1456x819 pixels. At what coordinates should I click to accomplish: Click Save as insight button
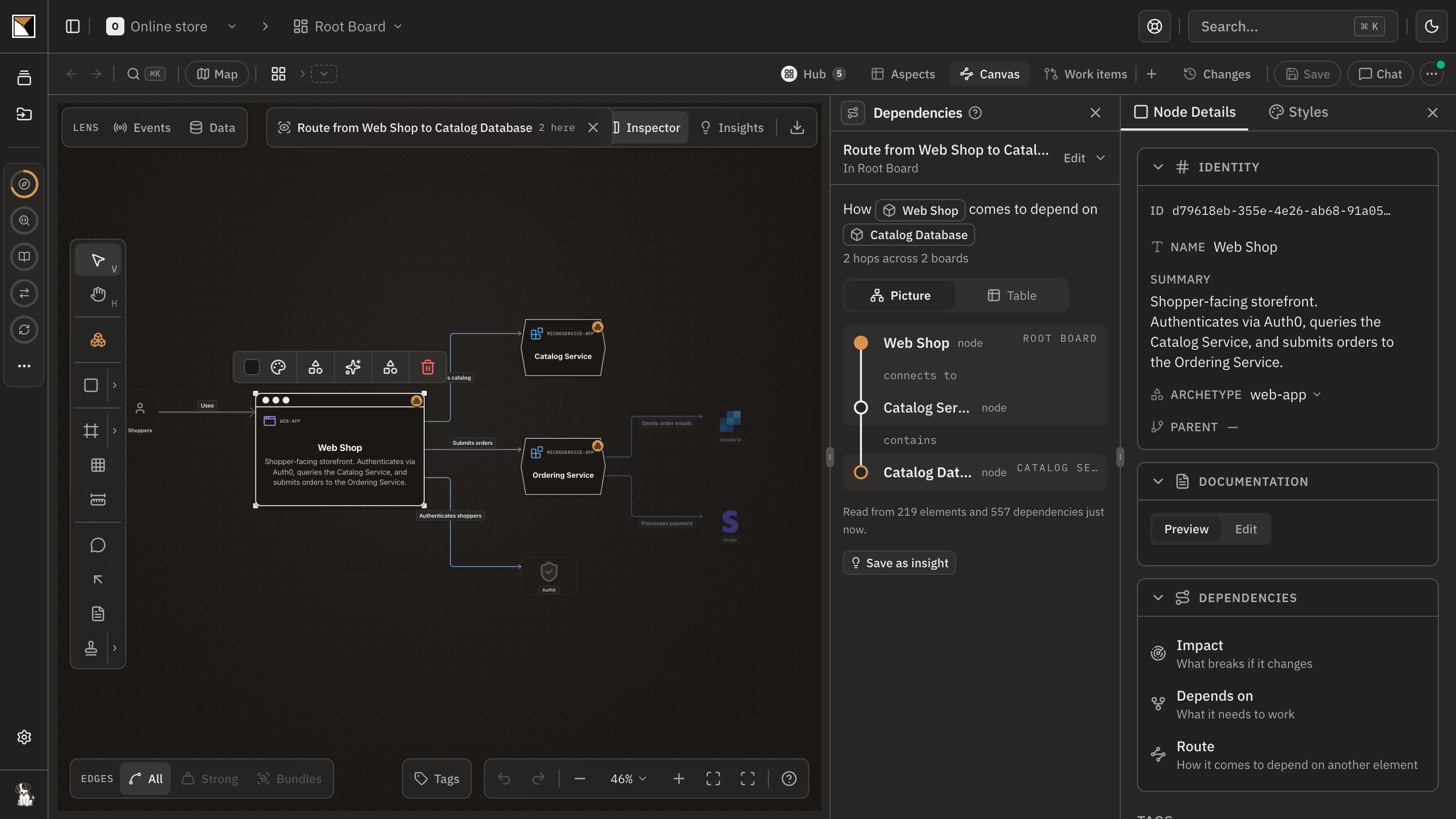(x=899, y=562)
